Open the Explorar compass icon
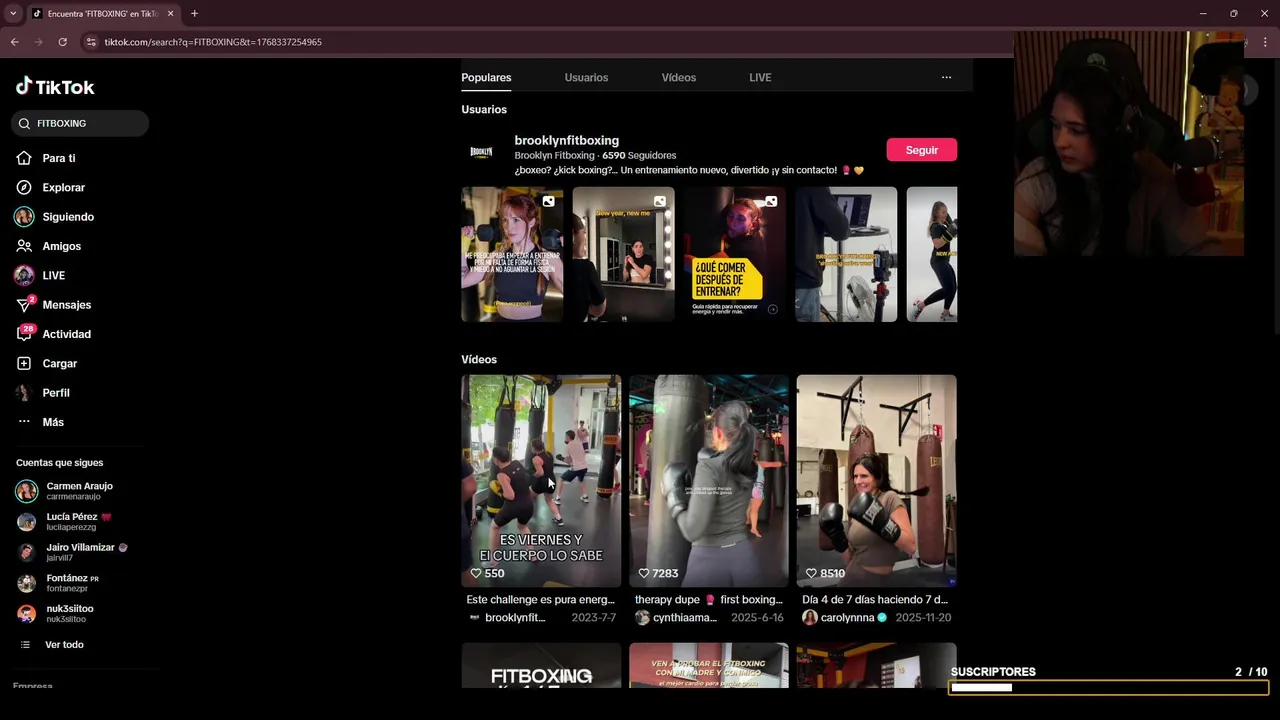The height and width of the screenshot is (720, 1280). click(24, 187)
